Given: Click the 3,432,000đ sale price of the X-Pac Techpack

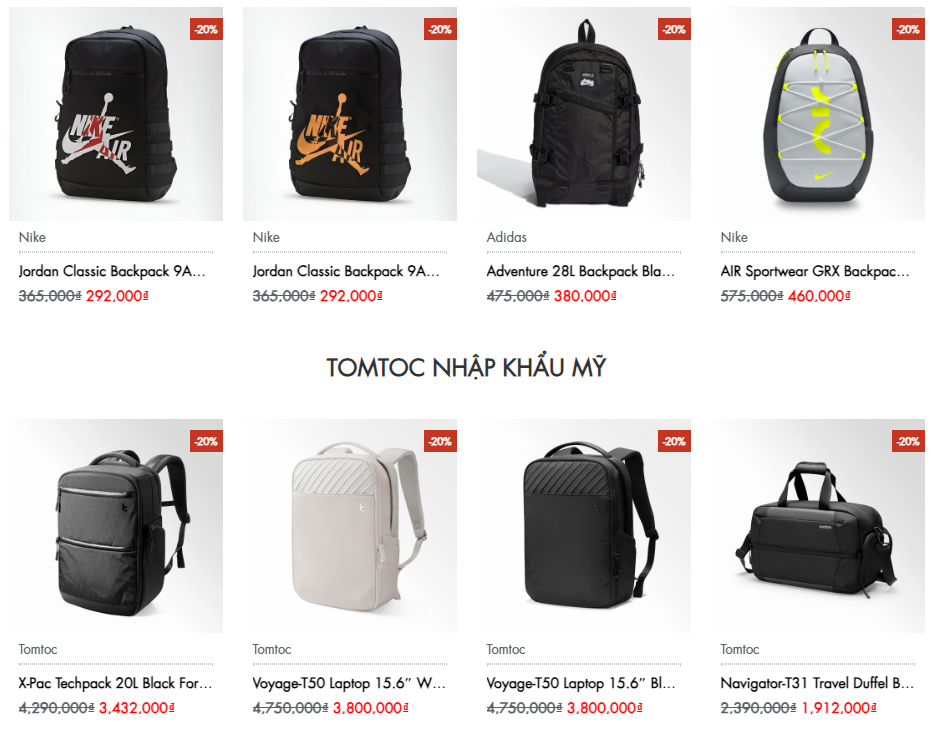Looking at the screenshot, I should click(137, 707).
